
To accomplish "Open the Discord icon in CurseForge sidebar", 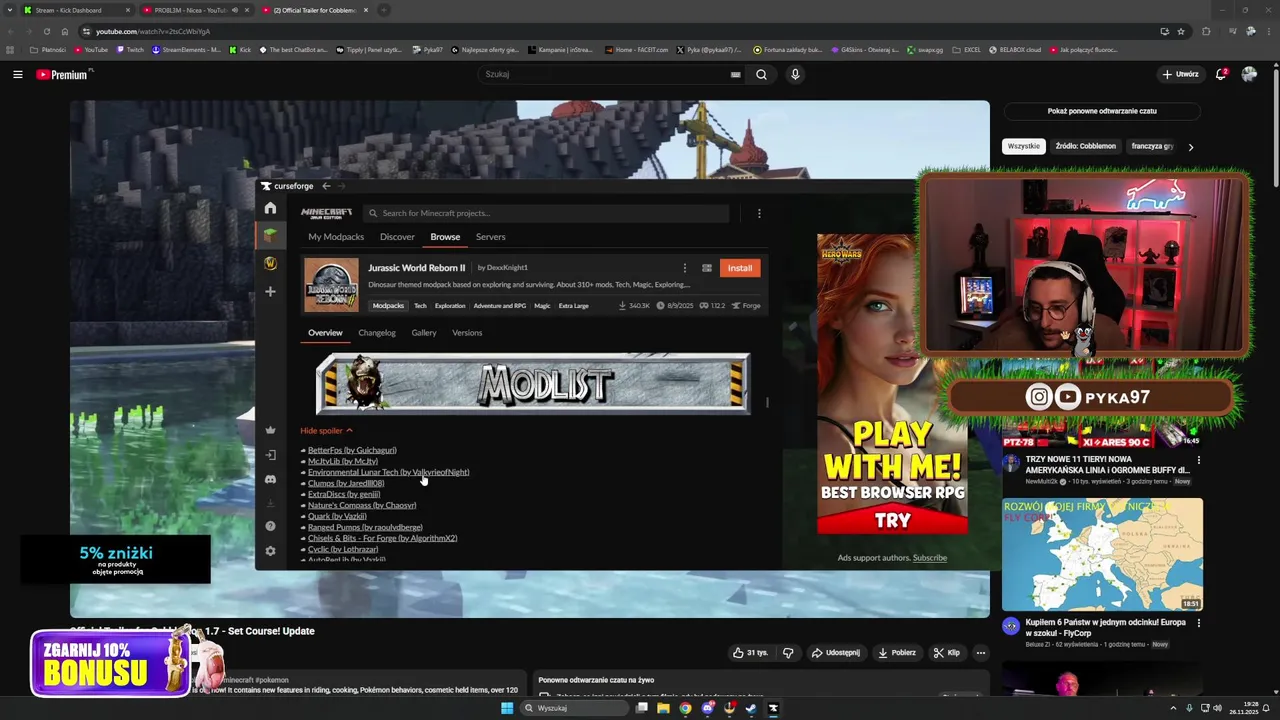I will click(270, 479).
